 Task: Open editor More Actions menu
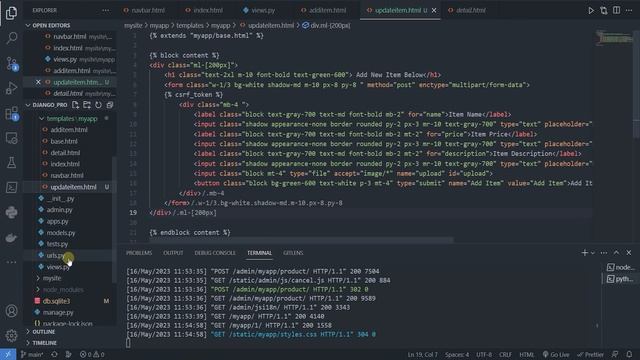click(629, 10)
